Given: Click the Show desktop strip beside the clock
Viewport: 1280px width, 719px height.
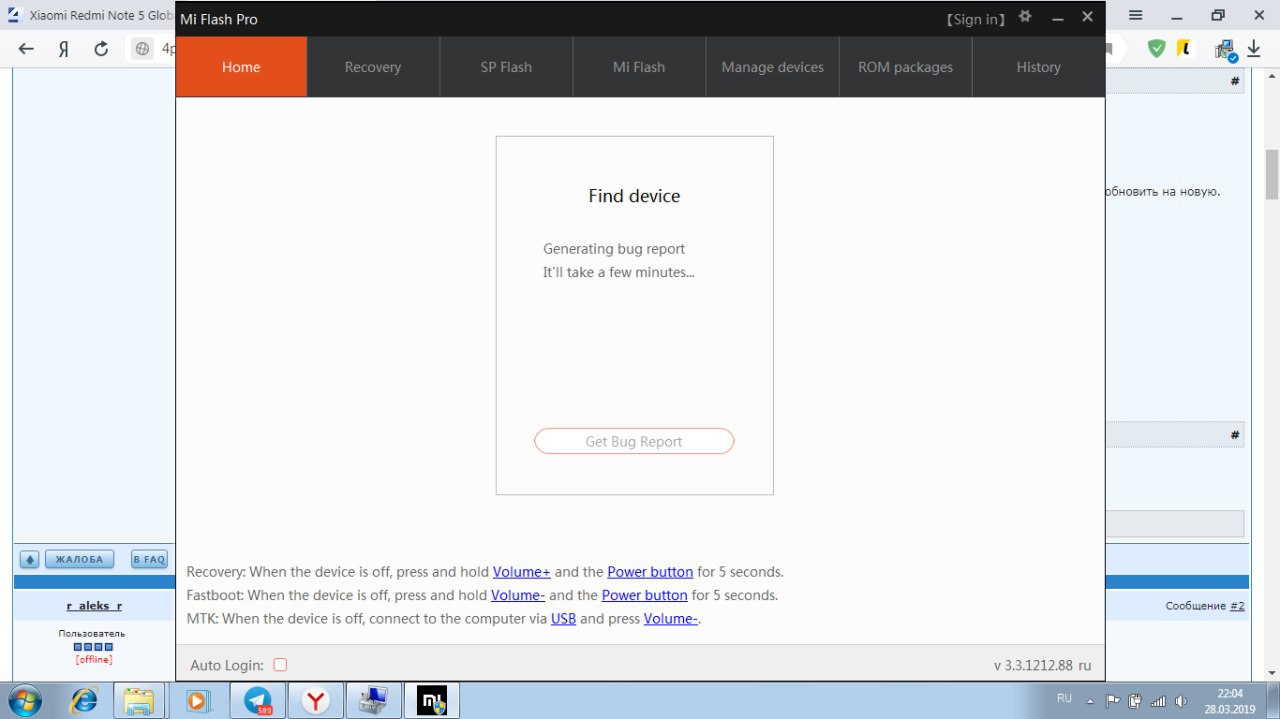Looking at the screenshot, I should tap(1272, 700).
